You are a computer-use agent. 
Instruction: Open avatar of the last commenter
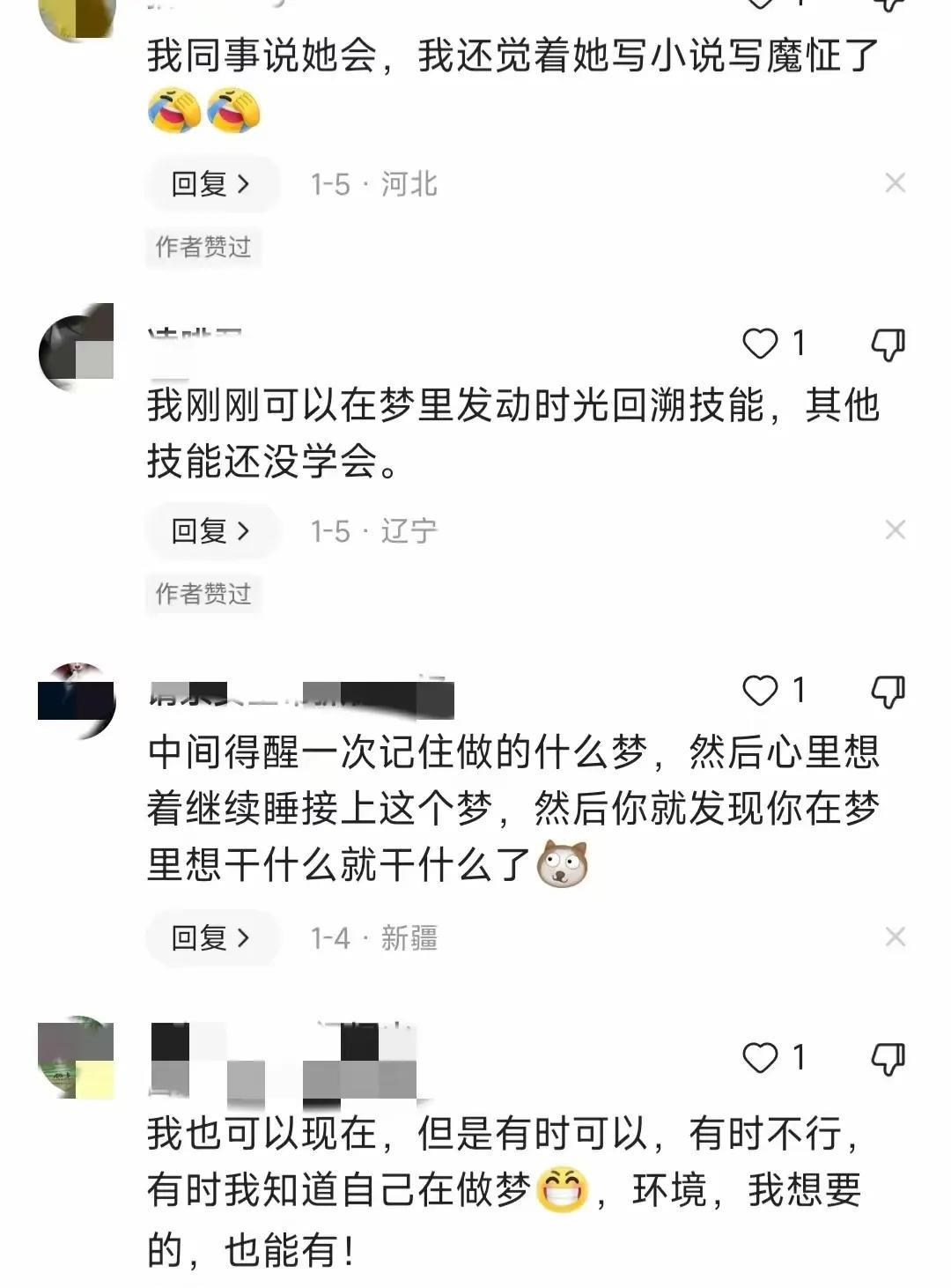[x=77, y=1057]
